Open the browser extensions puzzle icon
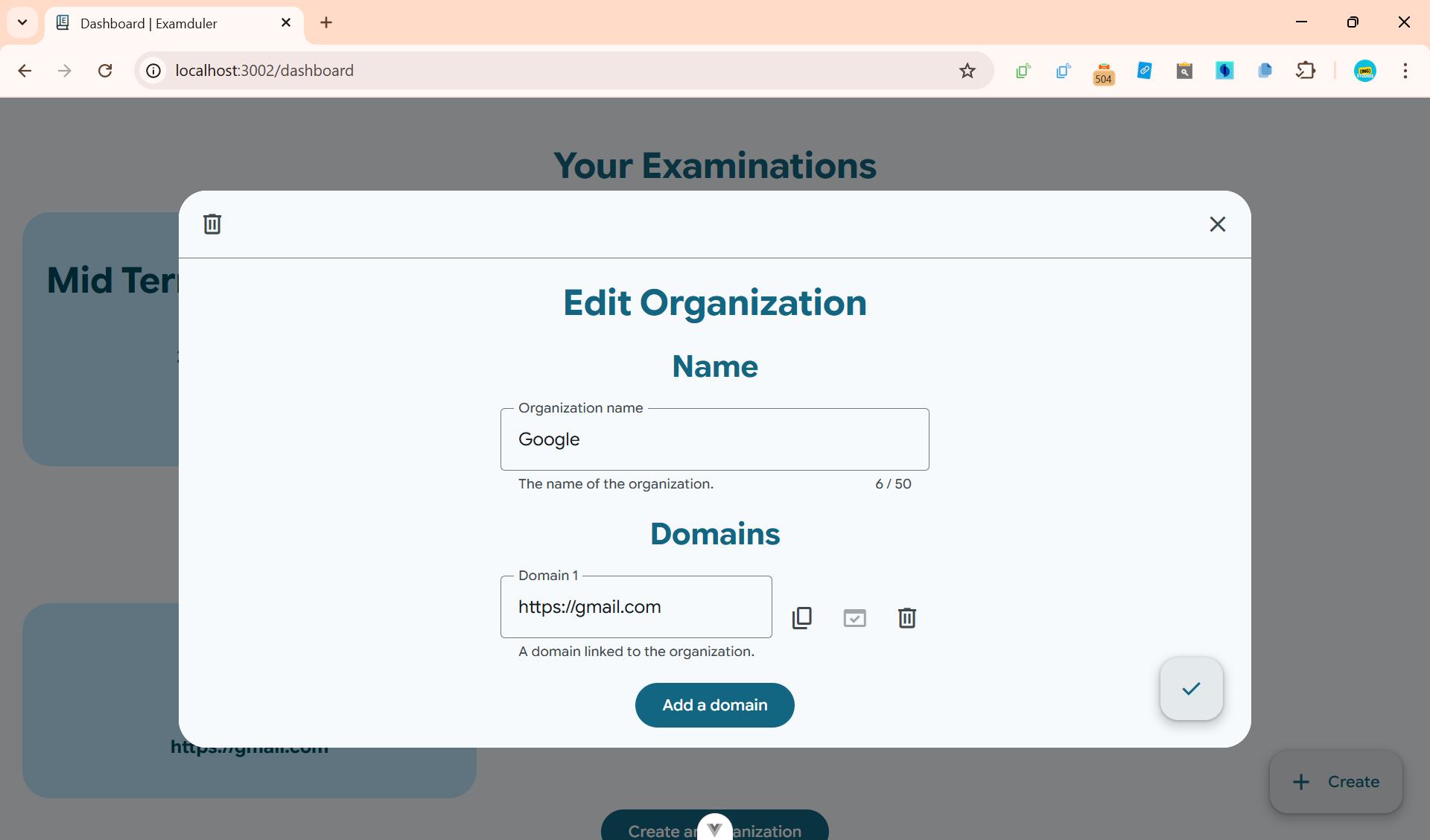Image resolution: width=1430 pixels, height=840 pixels. (x=1306, y=71)
